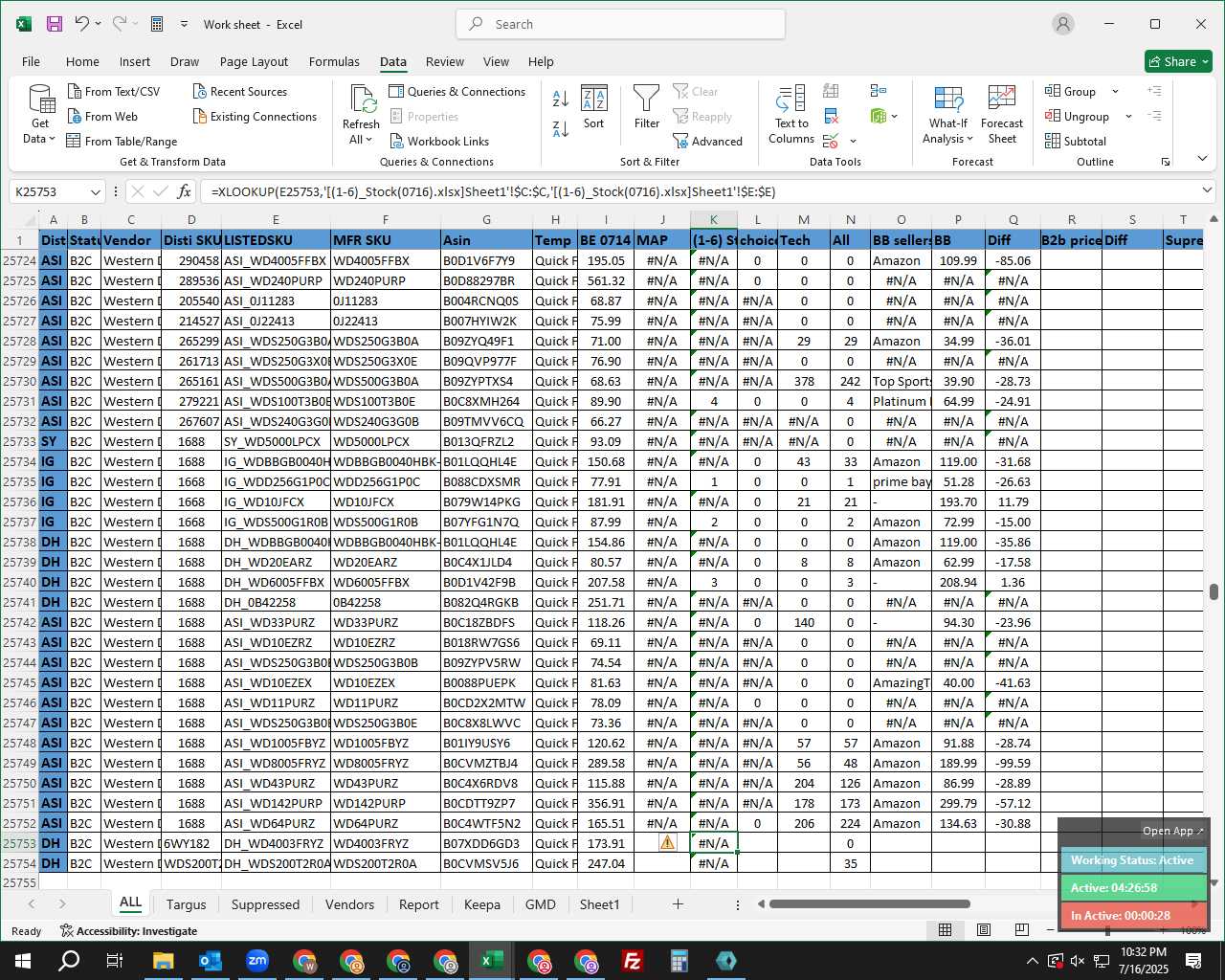
Task: Open the File menu
Action: pos(31,61)
